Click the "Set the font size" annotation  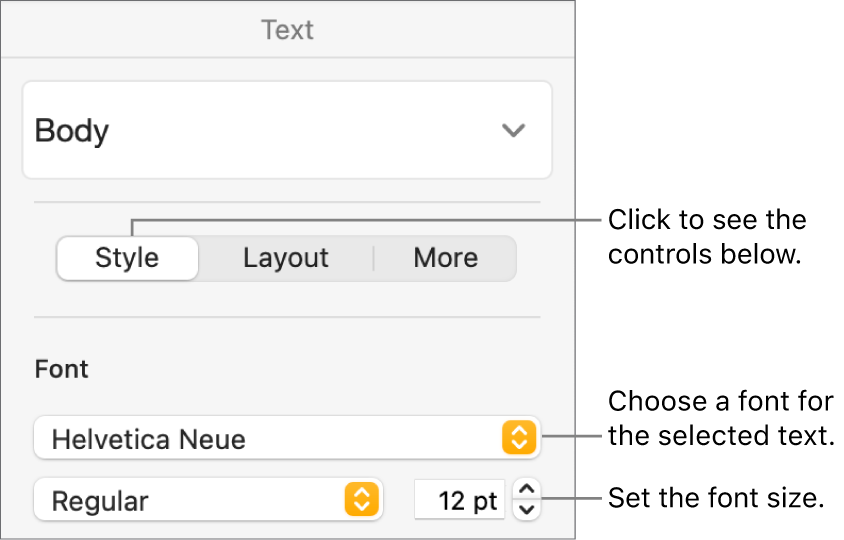pyautogui.click(x=715, y=498)
